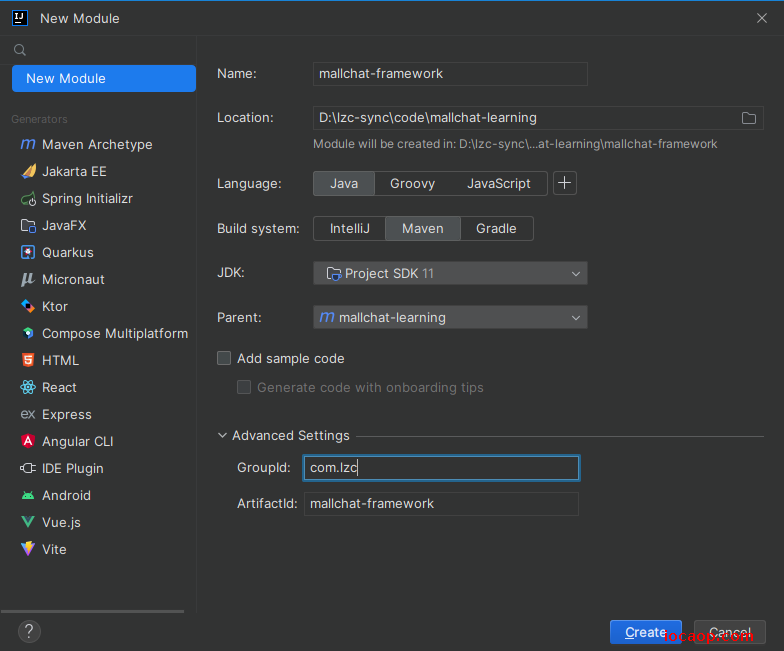This screenshot has width=784, height=651.
Task: Select JavaScript as the language
Action: pyautogui.click(x=498, y=184)
